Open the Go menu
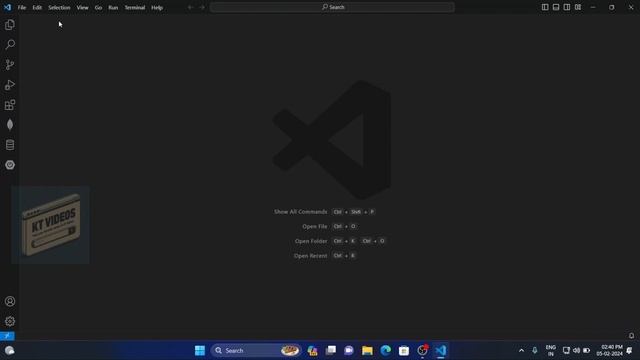This screenshot has height=360, width=640. pos(98,7)
